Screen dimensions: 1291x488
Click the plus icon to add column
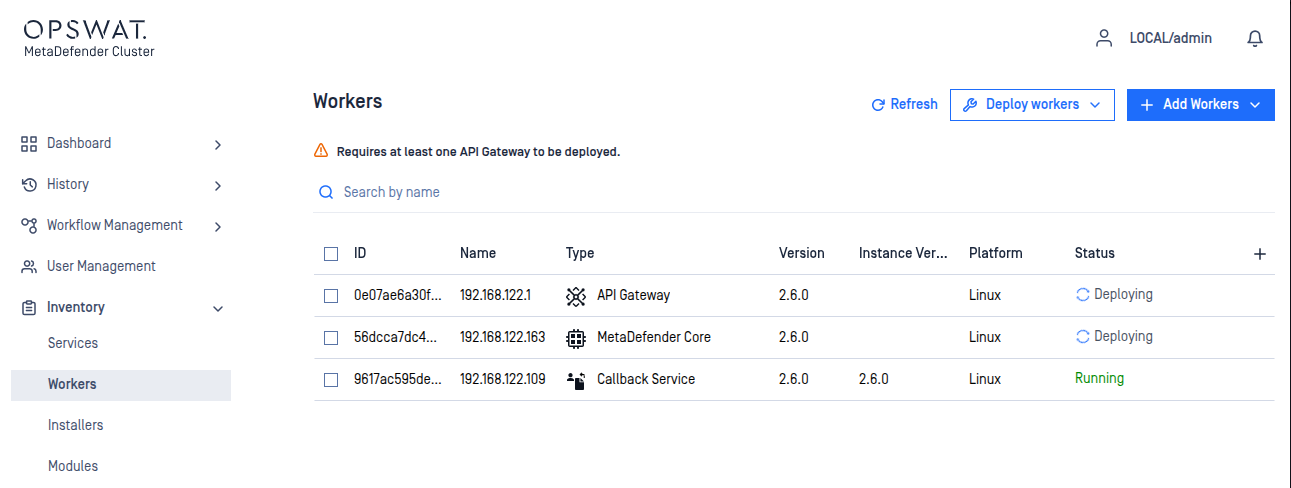[1260, 254]
